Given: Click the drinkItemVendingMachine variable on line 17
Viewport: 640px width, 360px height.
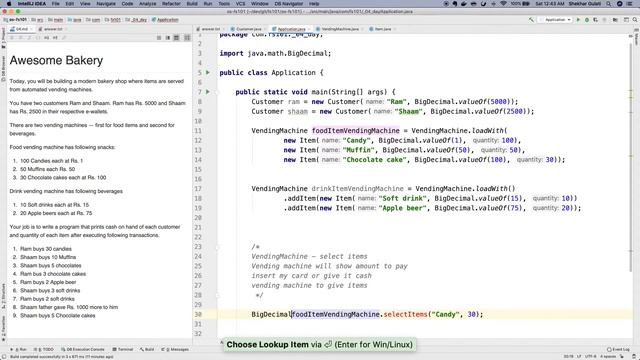Looking at the screenshot, I should tap(358, 189).
